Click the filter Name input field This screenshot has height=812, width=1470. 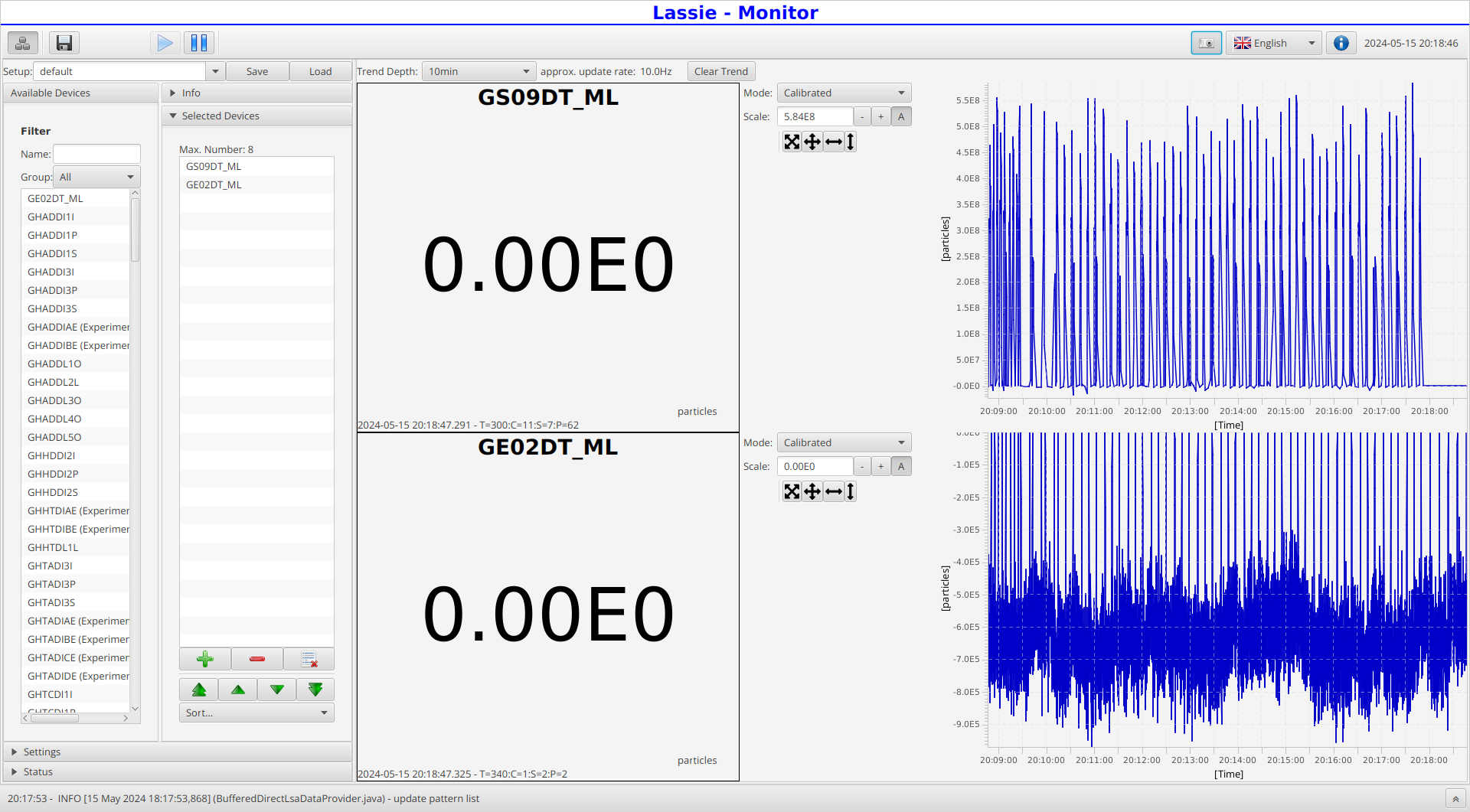click(x=96, y=154)
